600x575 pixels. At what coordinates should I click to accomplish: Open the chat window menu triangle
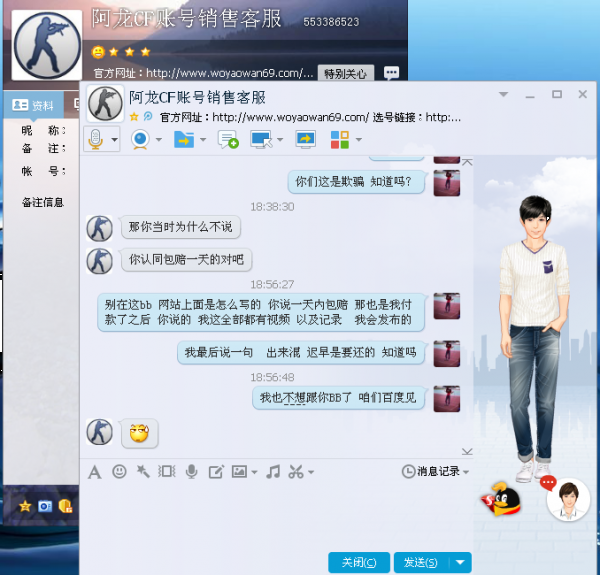(x=504, y=94)
